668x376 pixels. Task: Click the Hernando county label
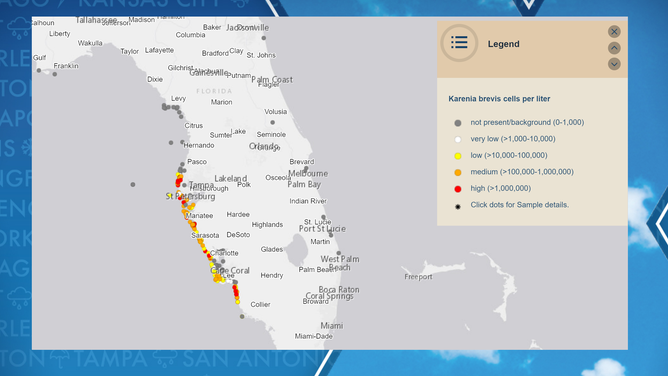[199, 145]
